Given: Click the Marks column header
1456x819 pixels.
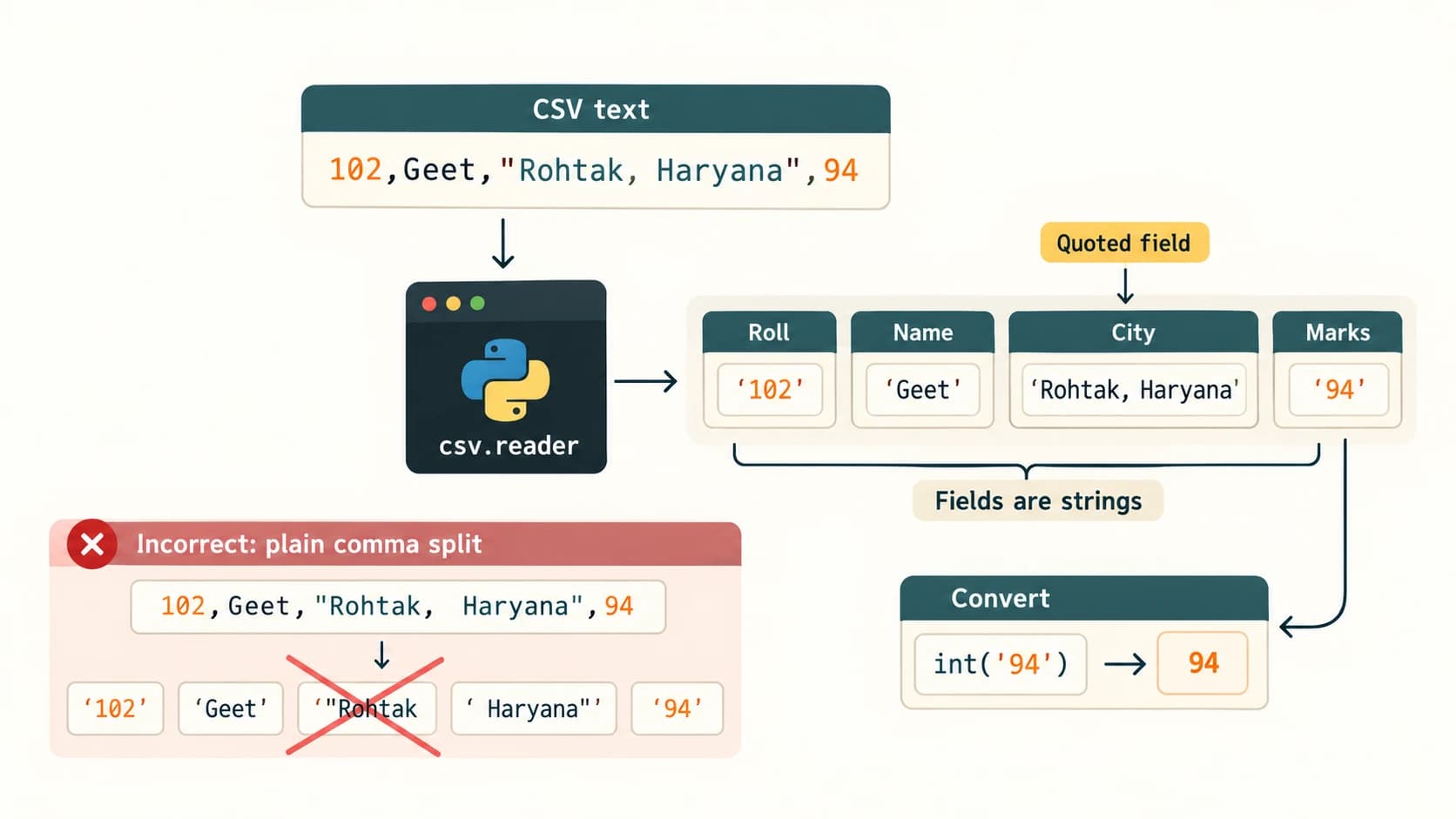Looking at the screenshot, I should [1338, 332].
